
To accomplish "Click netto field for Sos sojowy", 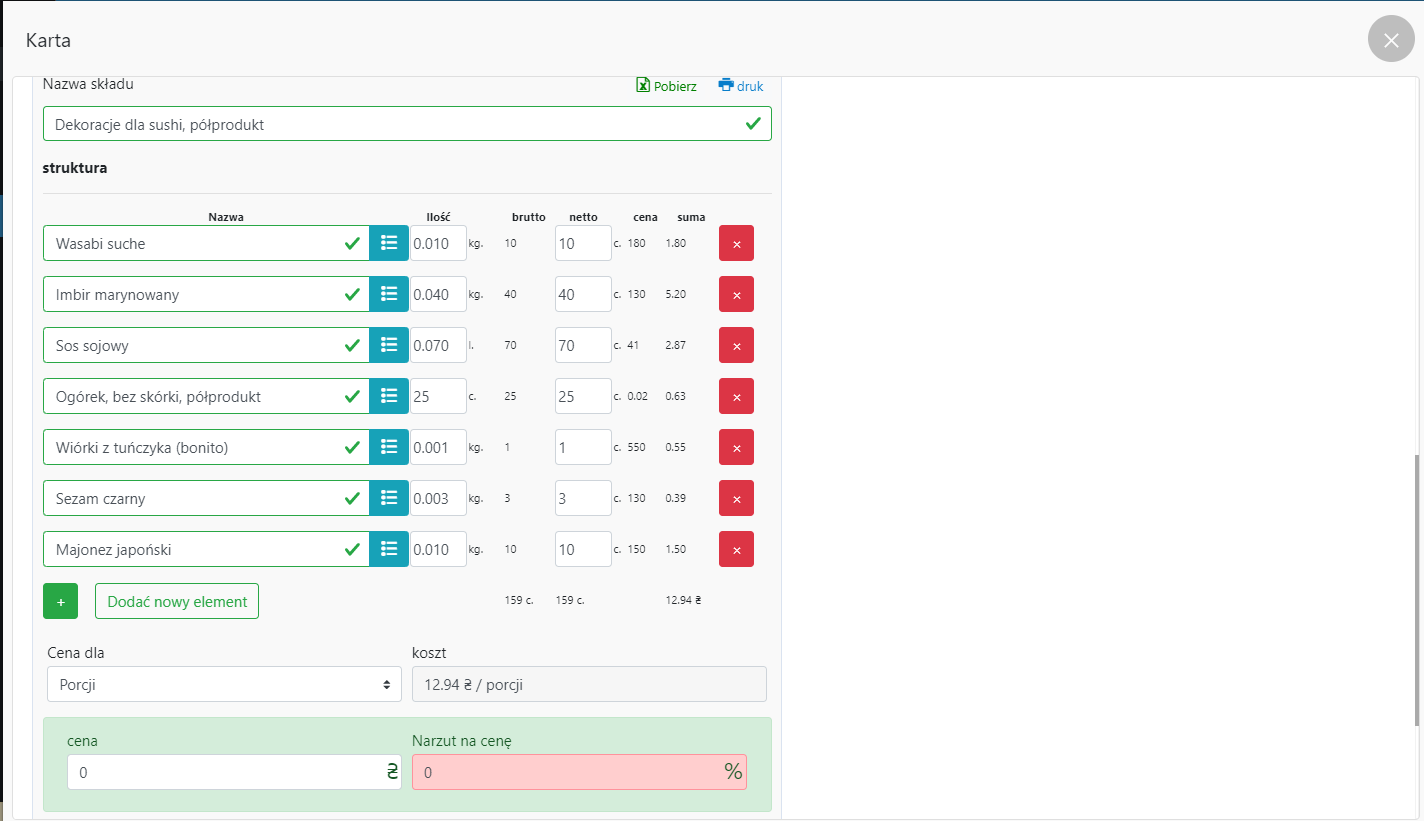I will pyautogui.click(x=582, y=345).
